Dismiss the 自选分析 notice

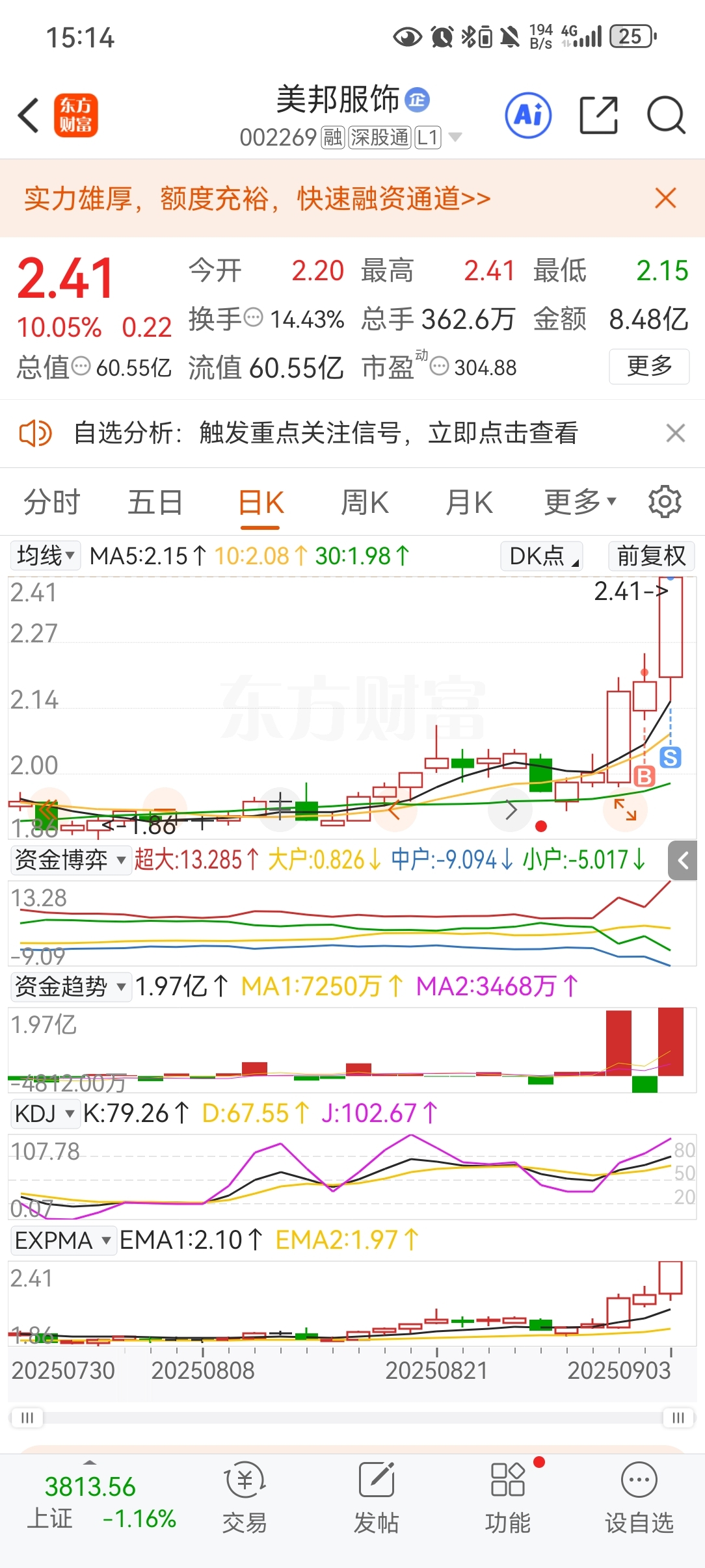pos(676,433)
